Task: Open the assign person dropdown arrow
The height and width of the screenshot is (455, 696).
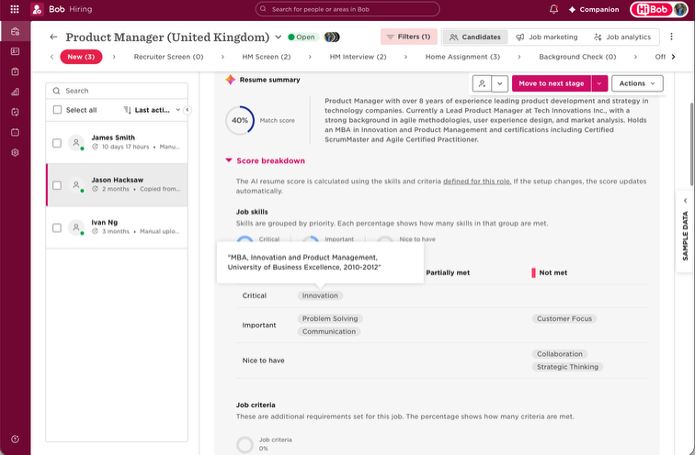Action: click(x=500, y=83)
